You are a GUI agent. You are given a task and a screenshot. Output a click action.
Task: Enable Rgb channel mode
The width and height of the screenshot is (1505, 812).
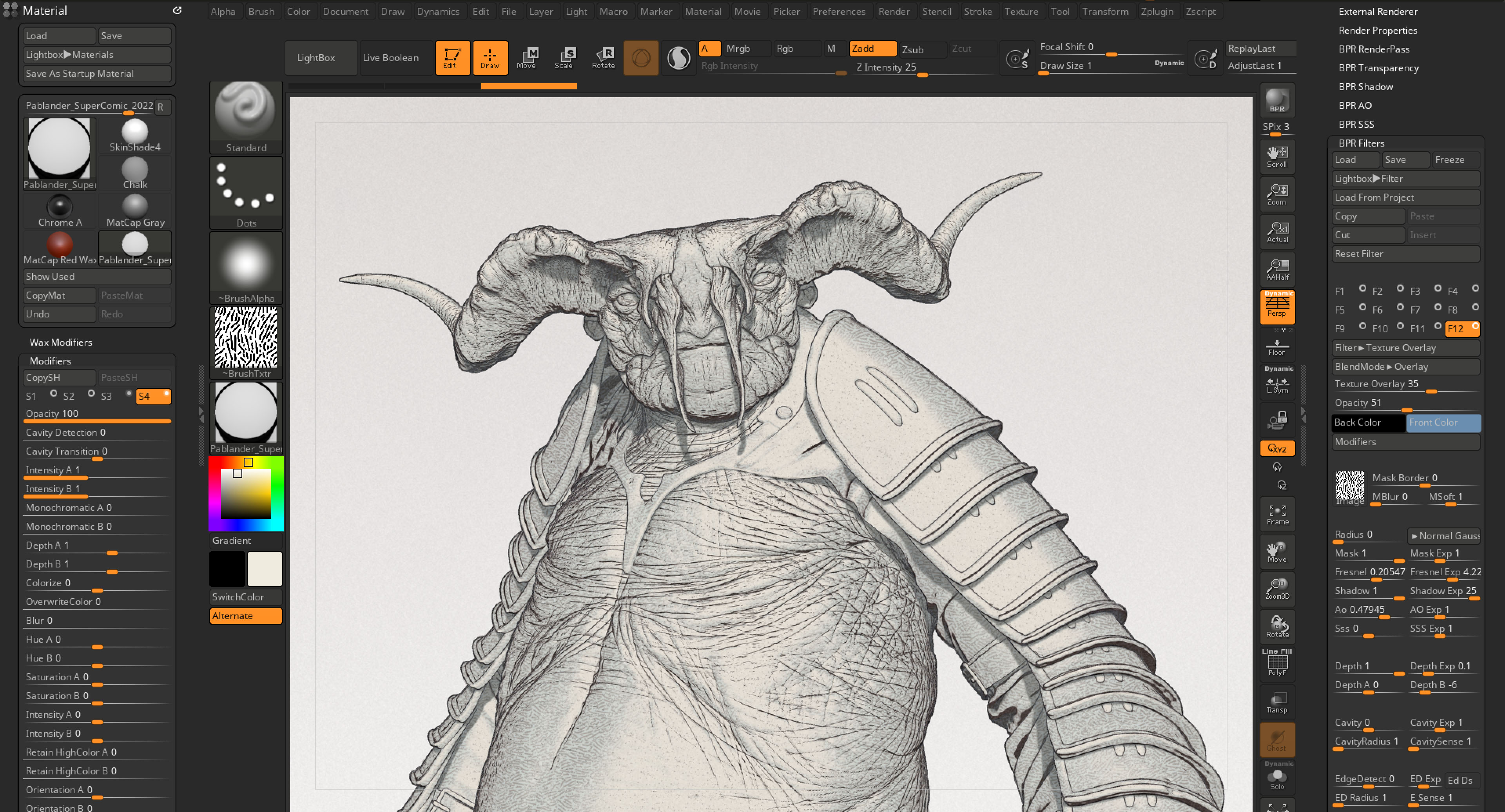tap(797, 49)
